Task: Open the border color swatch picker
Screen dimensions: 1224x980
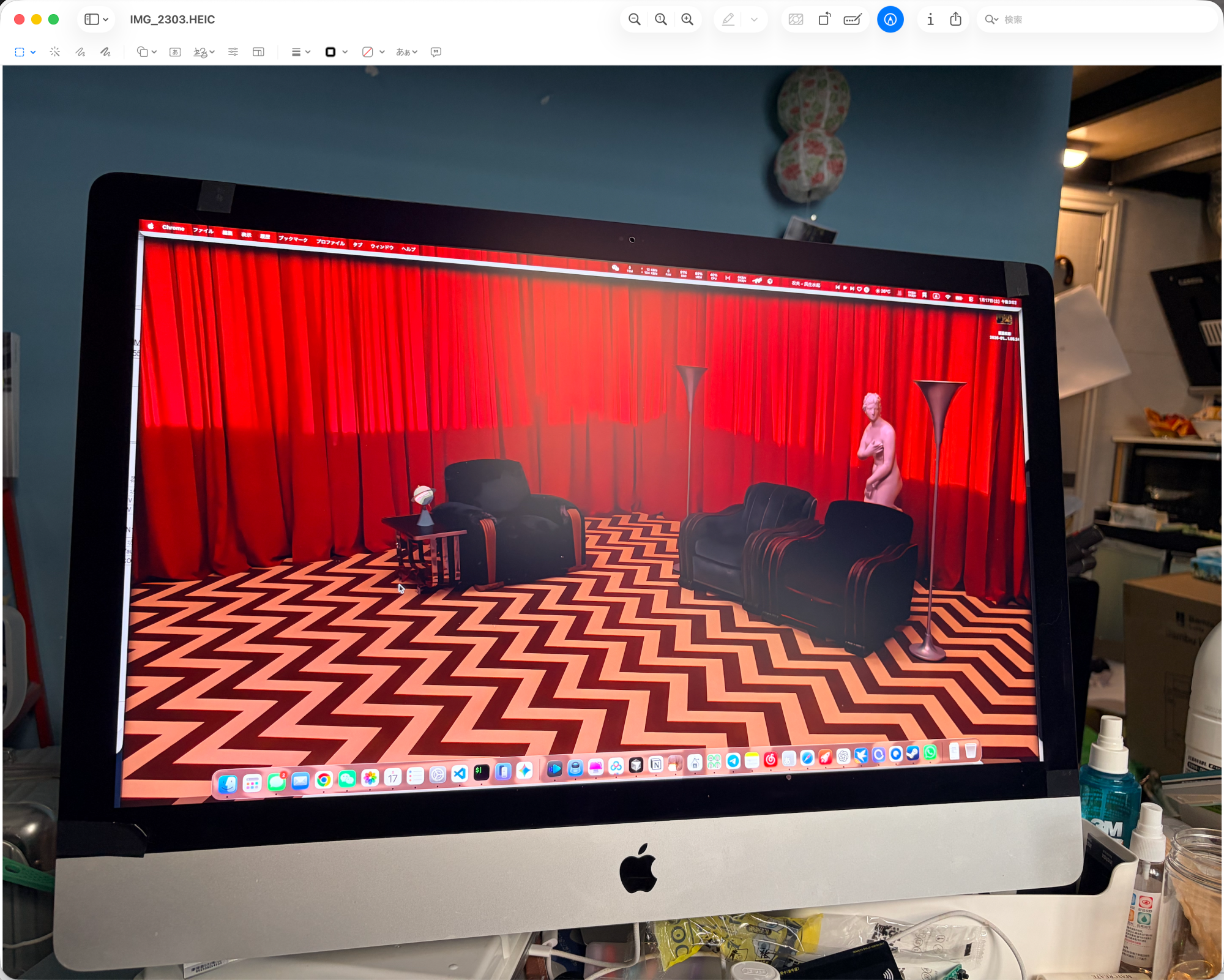Action: [x=335, y=52]
